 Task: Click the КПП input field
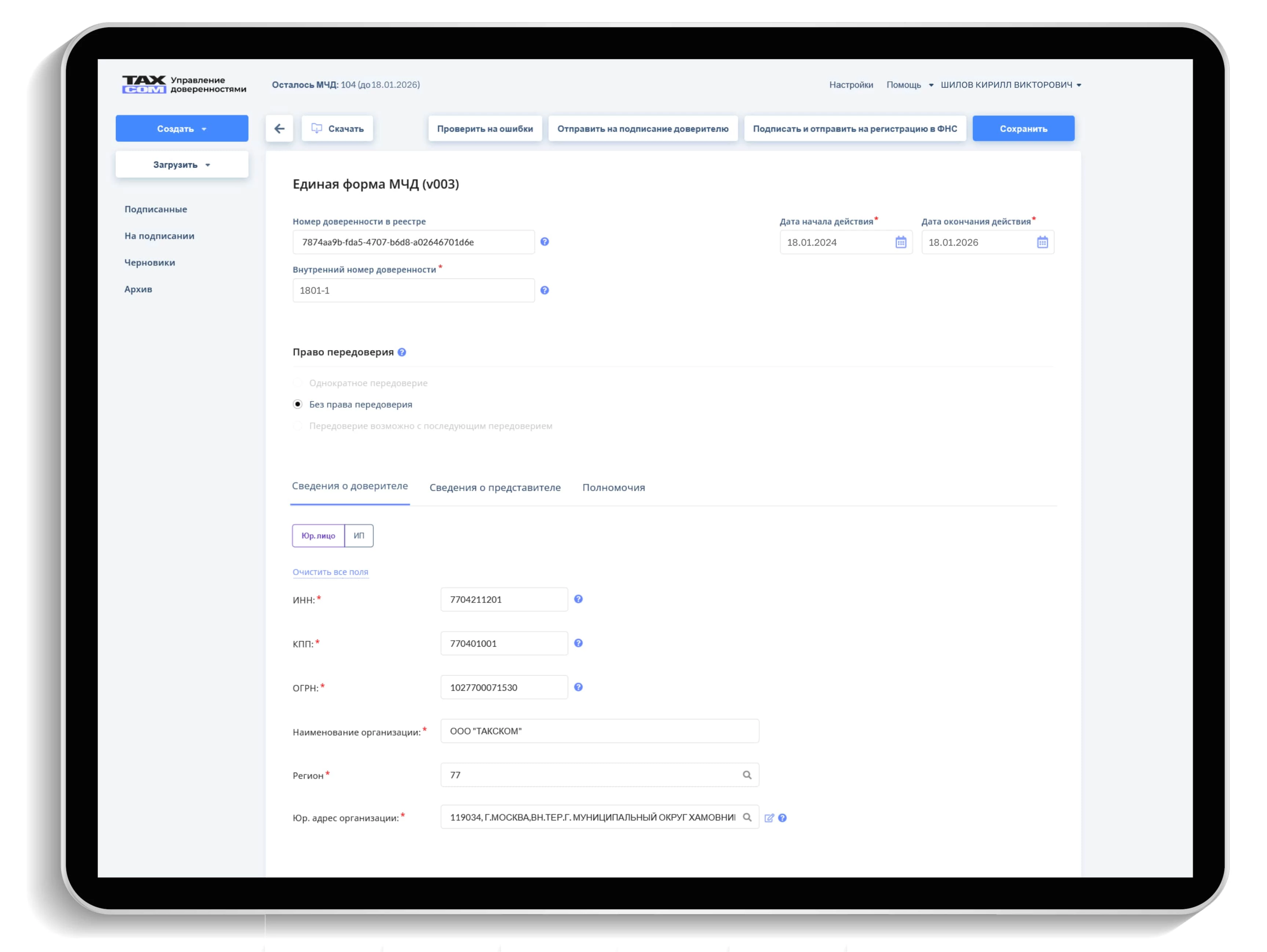(x=504, y=643)
